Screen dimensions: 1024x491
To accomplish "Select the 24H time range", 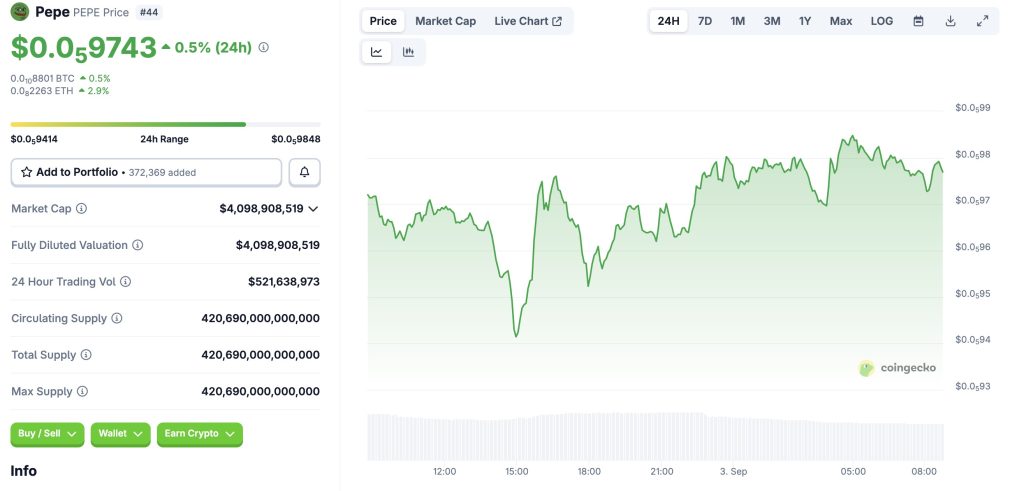I will pyautogui.click(x=669, y=21).
